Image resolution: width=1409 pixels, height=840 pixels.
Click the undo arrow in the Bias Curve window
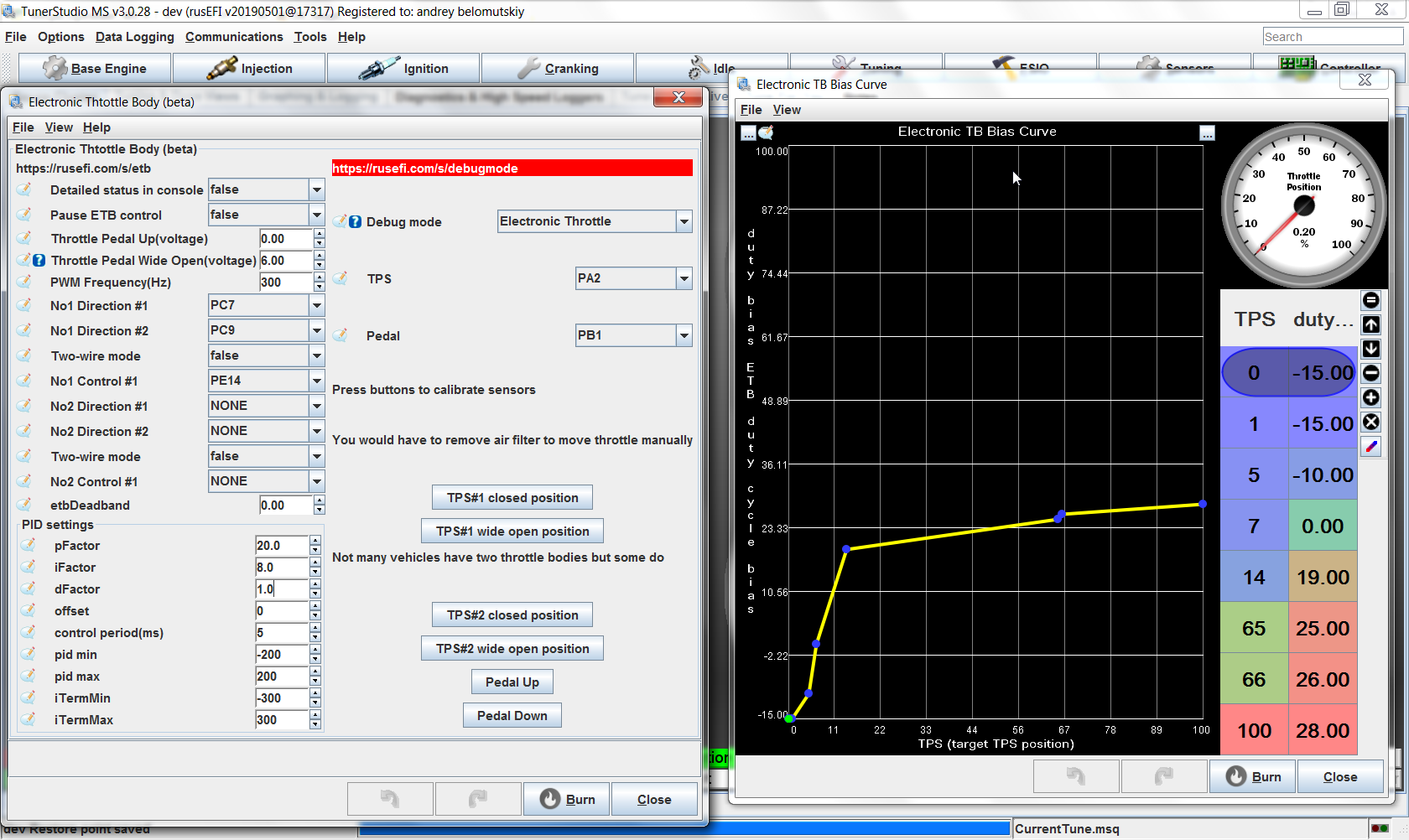click(x=1076, y=776)
